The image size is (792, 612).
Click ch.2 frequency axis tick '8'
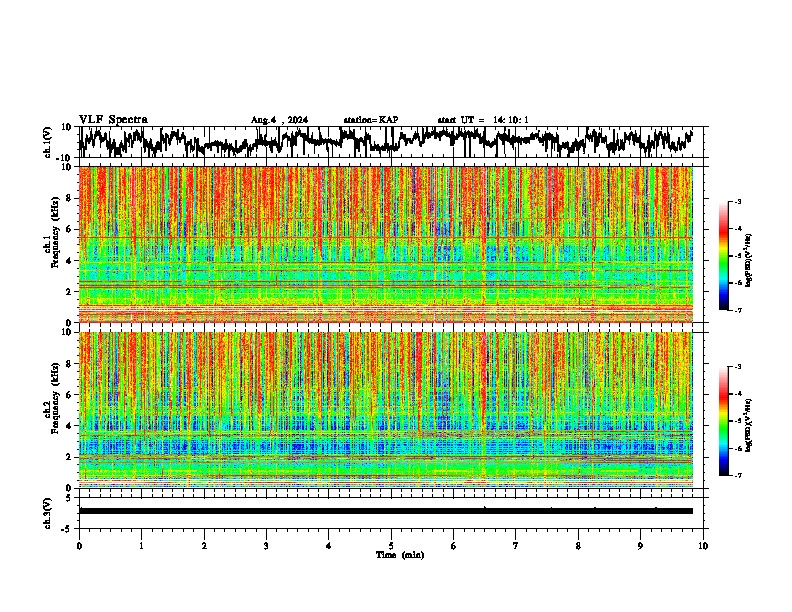click(70, 364)
